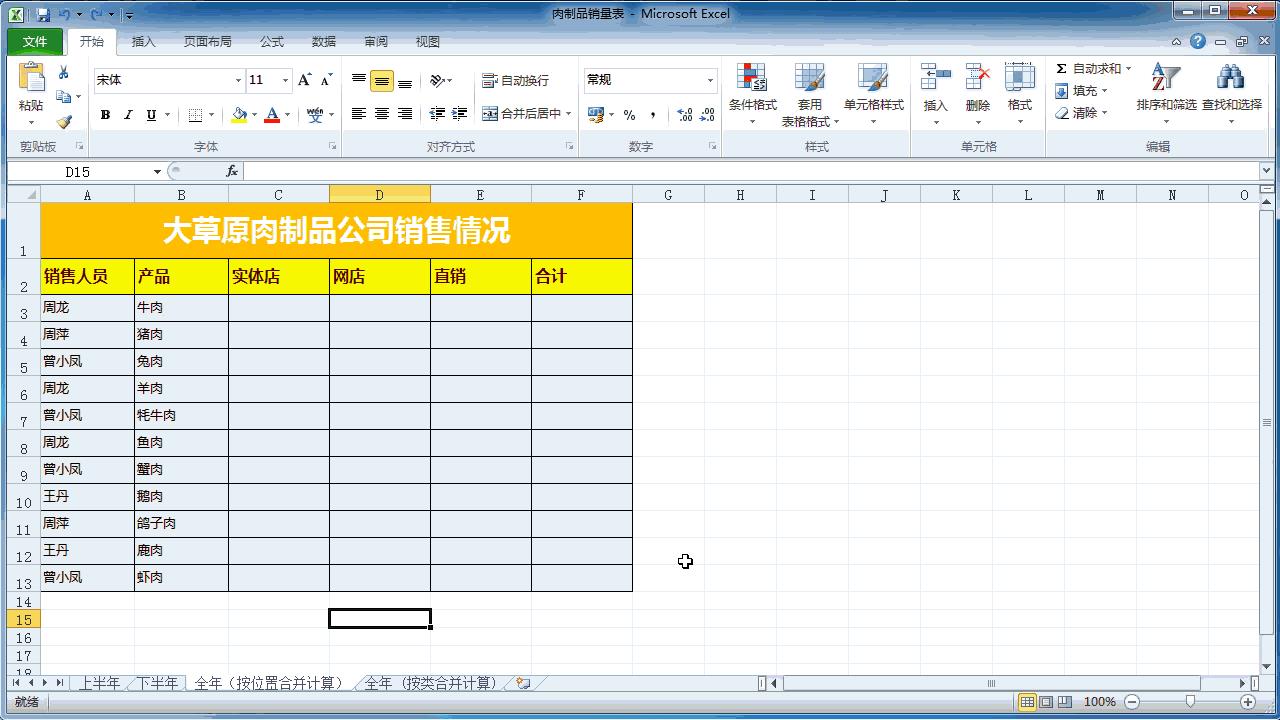Click the Cut scissors icon
The height and width of the screenshot is (720, 1280).
[x=64, y=73]
